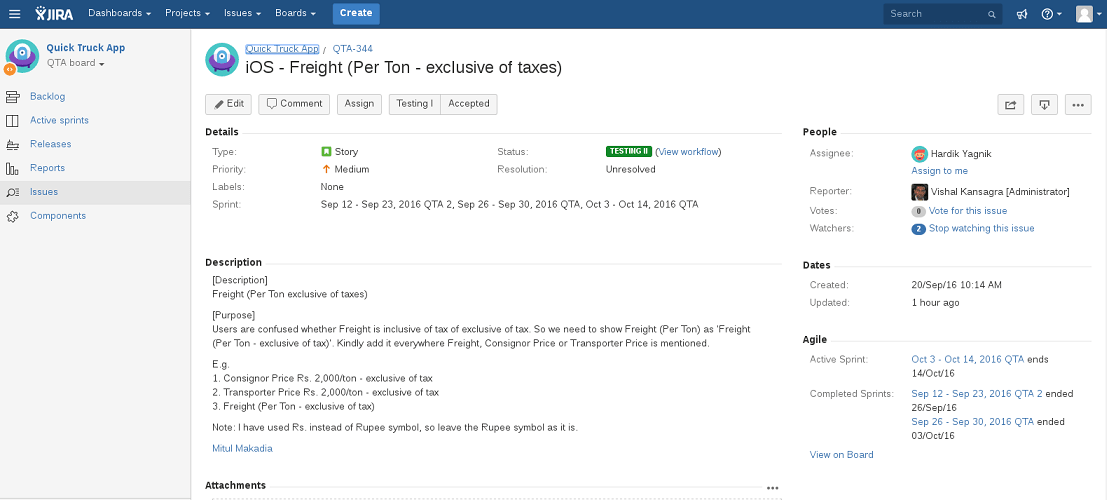Viewport: 1107px width, 500px height.
Task: Click the watchers count badge
Action: (x=918, y=229)
